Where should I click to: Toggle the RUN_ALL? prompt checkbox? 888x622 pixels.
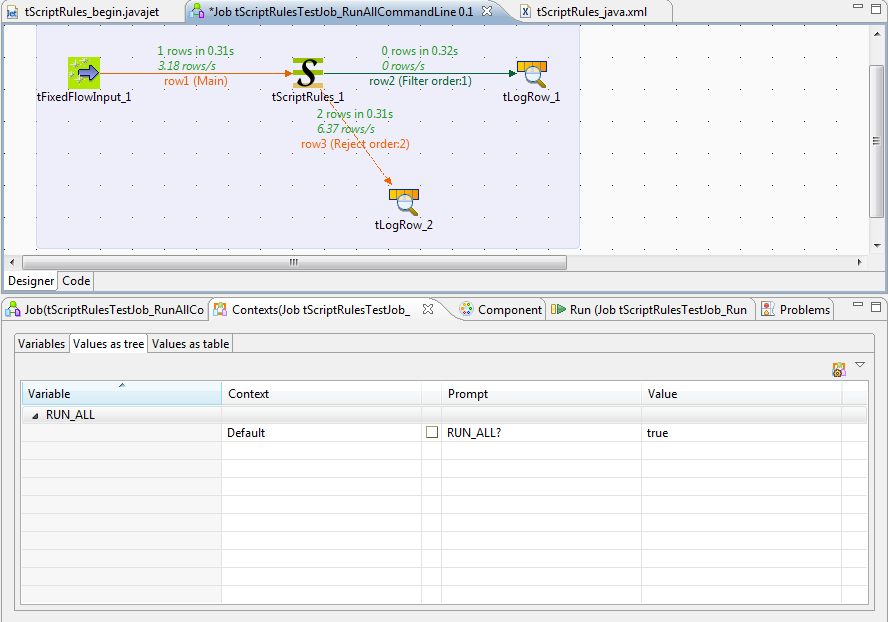click(x=432, y=432)
